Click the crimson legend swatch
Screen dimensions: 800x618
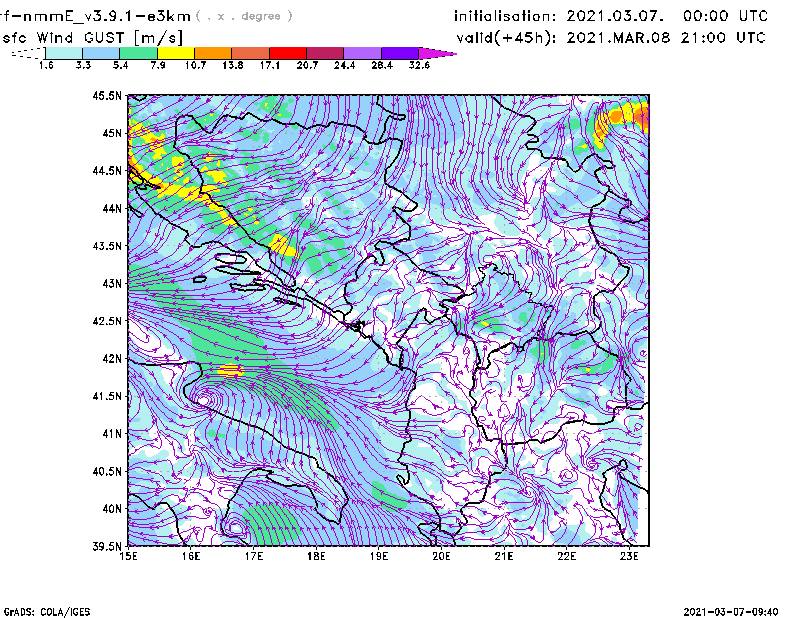[325, 53]
